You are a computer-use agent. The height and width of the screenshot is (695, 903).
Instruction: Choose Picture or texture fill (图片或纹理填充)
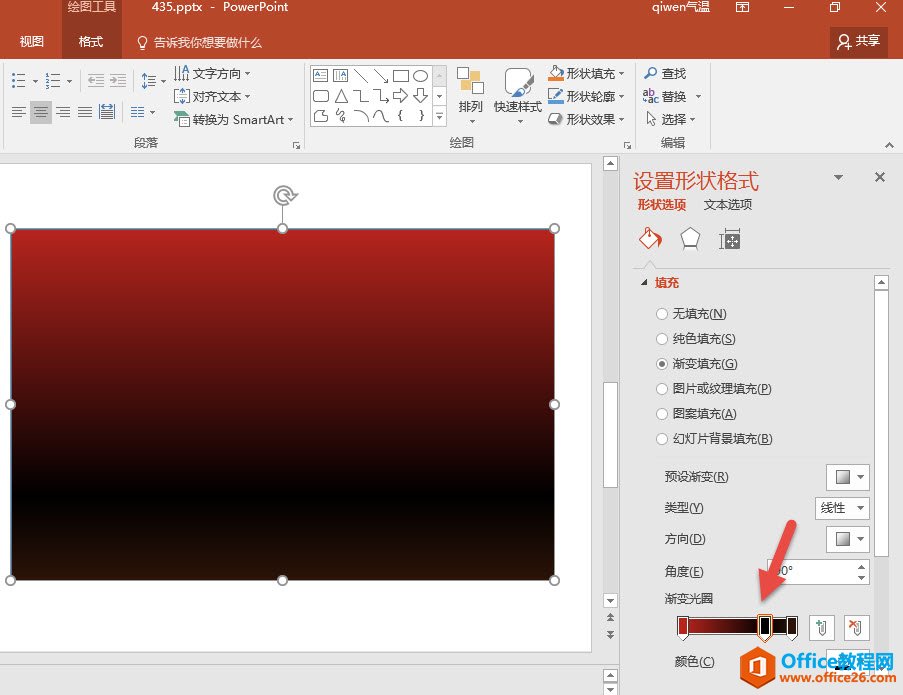(x=662, y=389)
